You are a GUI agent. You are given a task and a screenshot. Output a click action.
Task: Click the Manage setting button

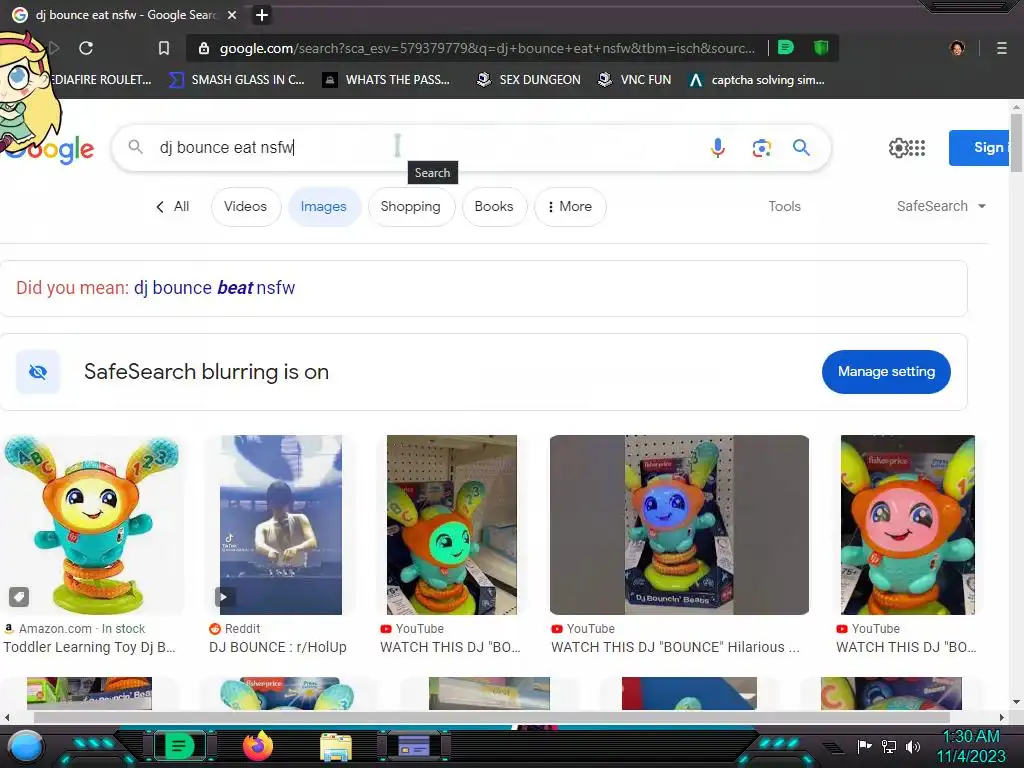point(886,372)
